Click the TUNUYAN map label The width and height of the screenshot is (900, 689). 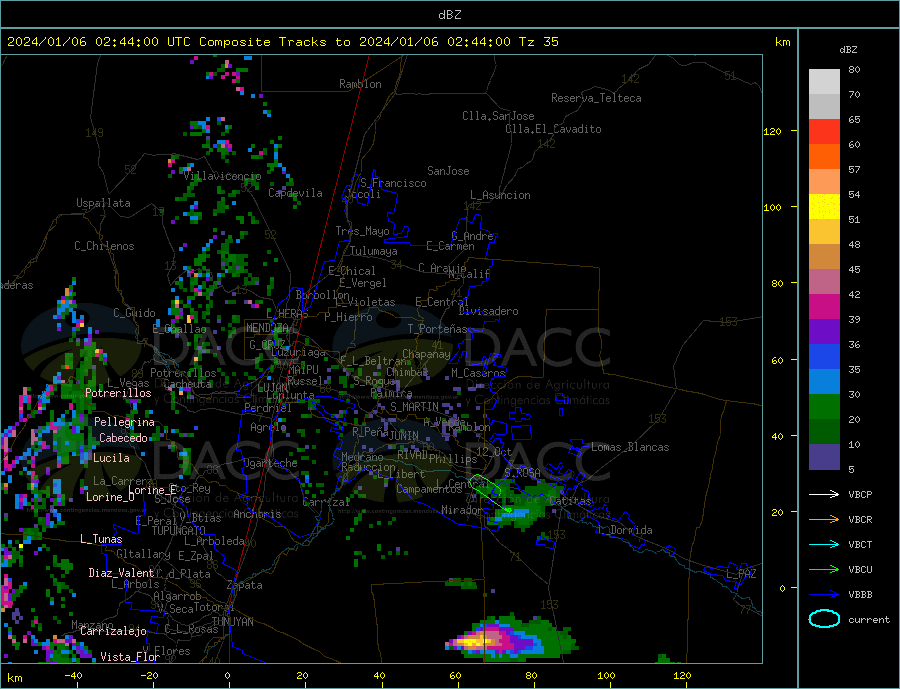tap(232, 622)
